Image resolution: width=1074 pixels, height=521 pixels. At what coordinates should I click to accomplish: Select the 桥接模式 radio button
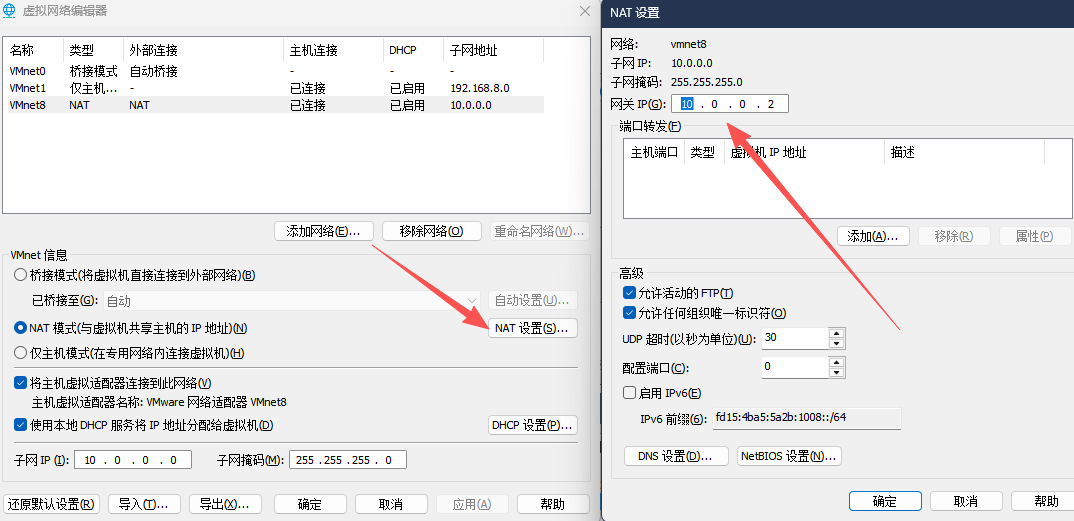point(20,275)
